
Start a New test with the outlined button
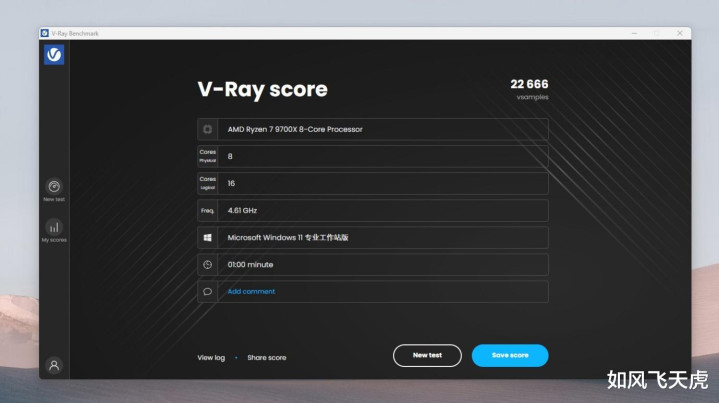tap(427, 355)
